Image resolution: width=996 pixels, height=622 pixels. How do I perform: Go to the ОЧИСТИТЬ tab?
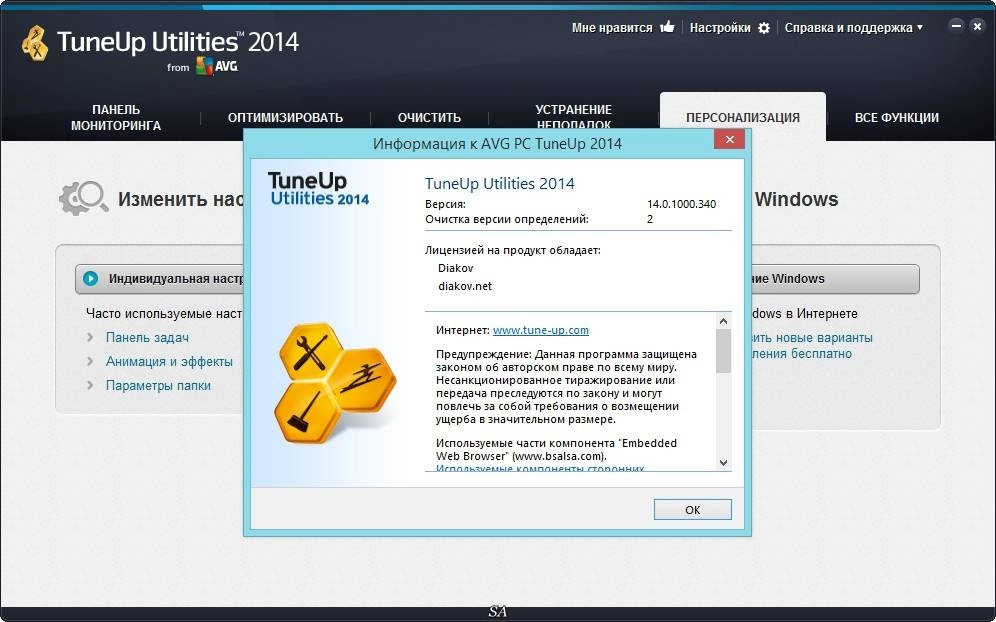[429, 118]
